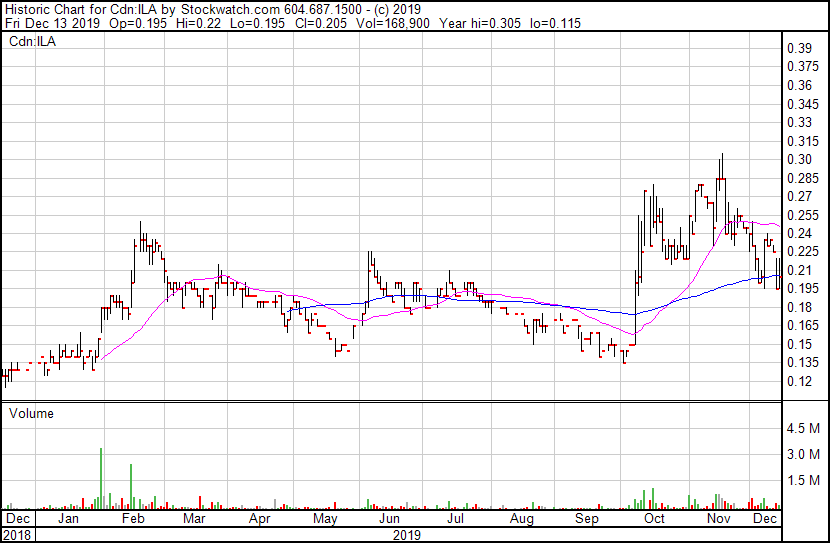Click the 0.21 price level label
This screenshot has width=830, height=543.
[x=798, y=270]
